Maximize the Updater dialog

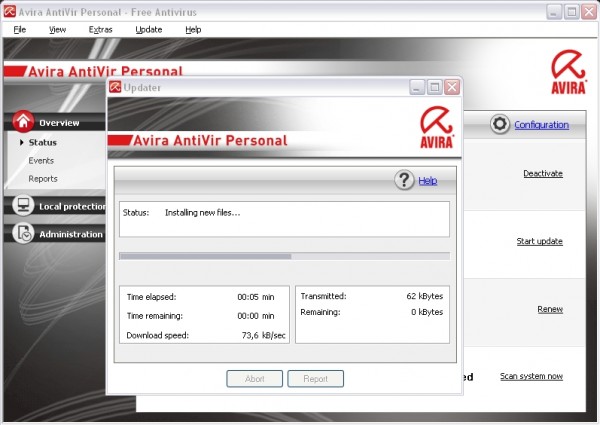[434, 87]
